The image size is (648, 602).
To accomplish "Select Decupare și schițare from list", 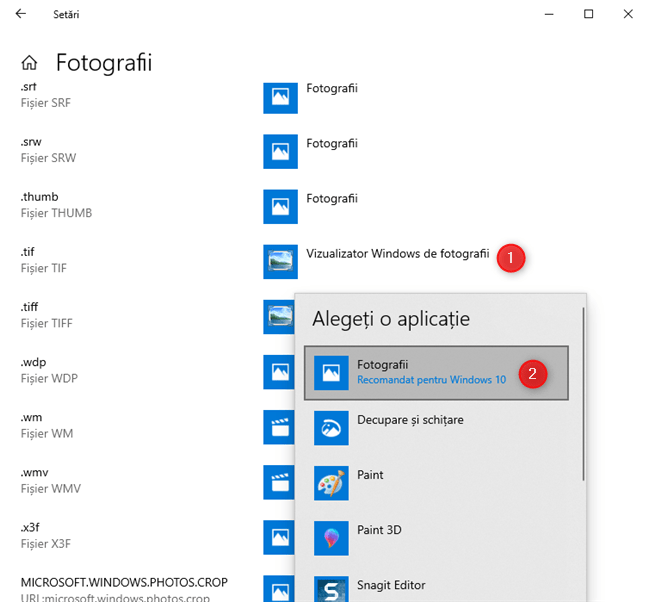I will 436,428.
